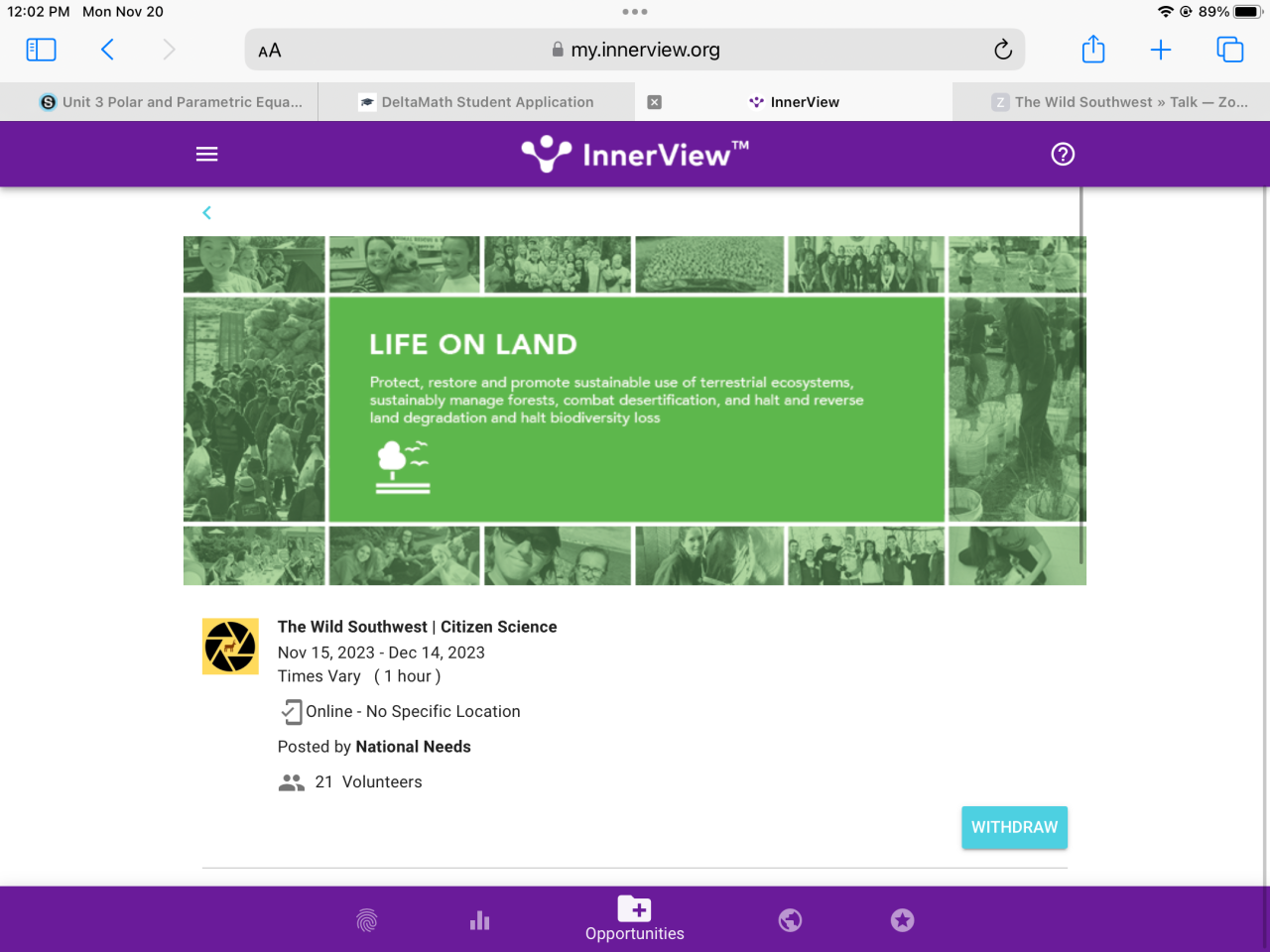Switch to DeltaMath Student Application tab
Viewport: 1270px width, 952px height.
click(476, 102)
